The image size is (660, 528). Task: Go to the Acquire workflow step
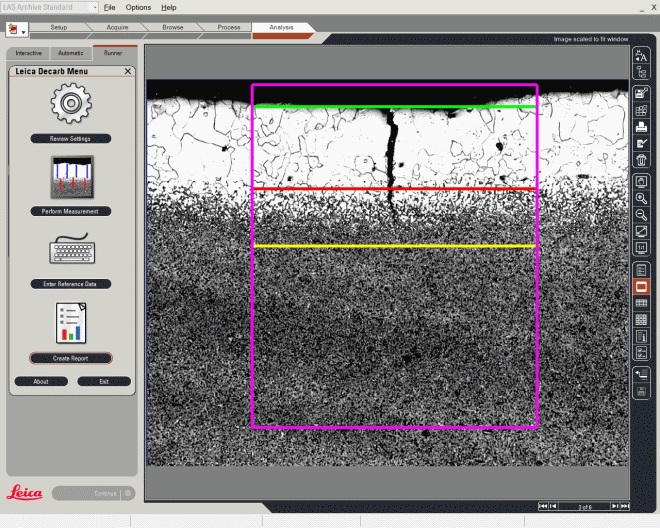coord(115,27)
